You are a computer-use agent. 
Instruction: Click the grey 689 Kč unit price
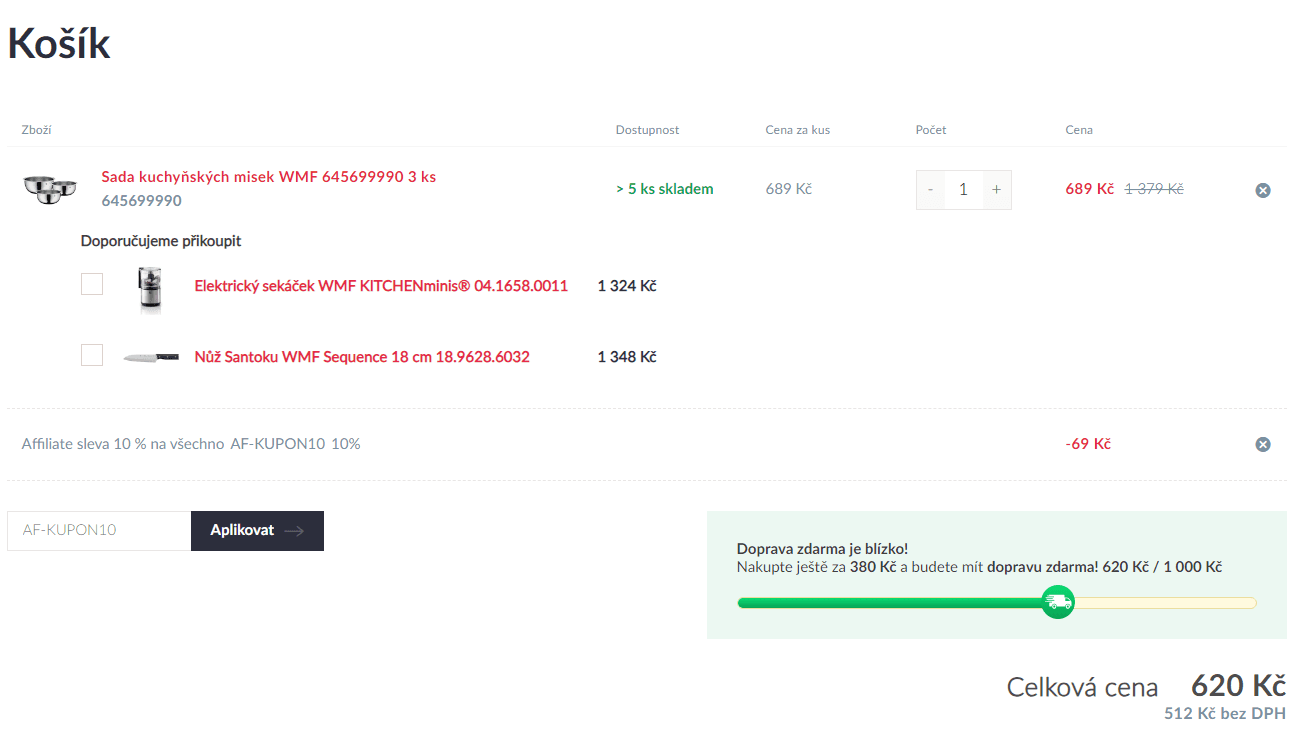(789, 189)
